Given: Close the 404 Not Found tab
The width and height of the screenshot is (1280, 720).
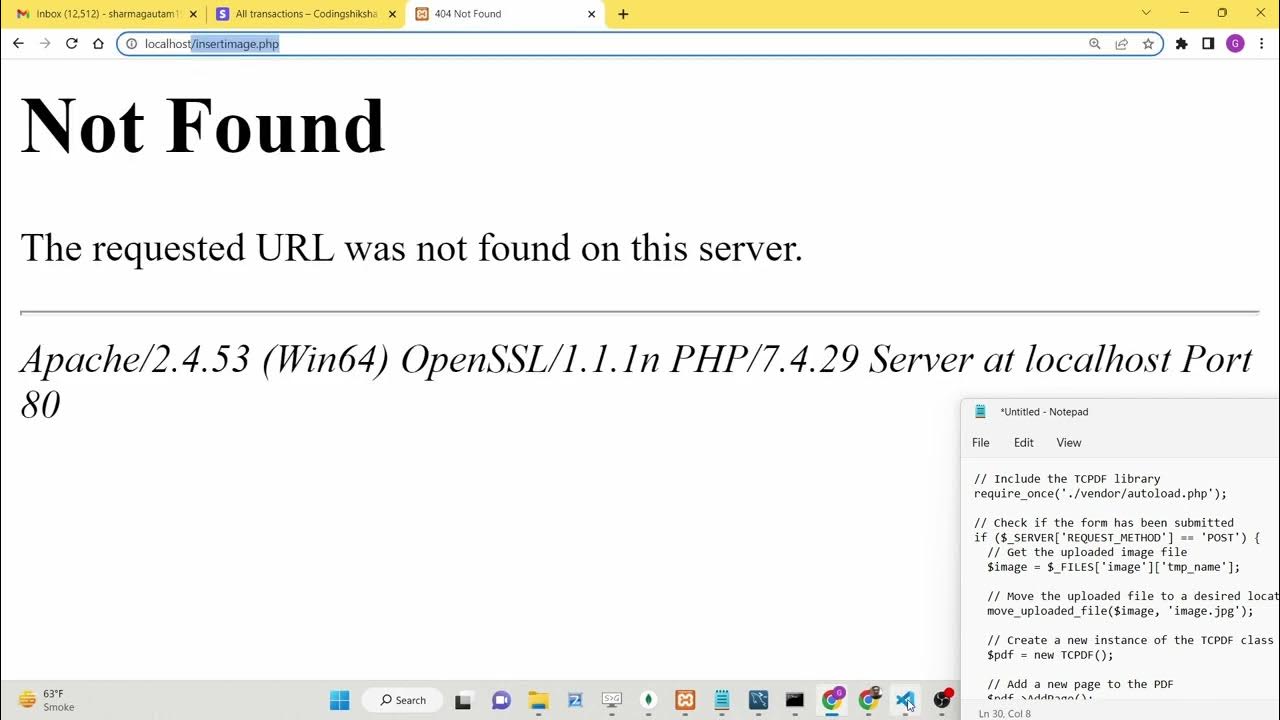Looking at the screenshot, I should [591, 14].
